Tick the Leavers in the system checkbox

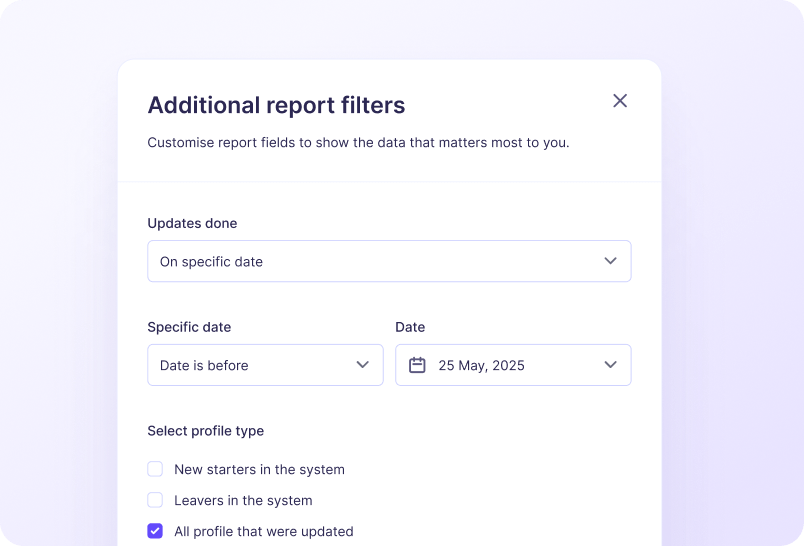[155, 500]
